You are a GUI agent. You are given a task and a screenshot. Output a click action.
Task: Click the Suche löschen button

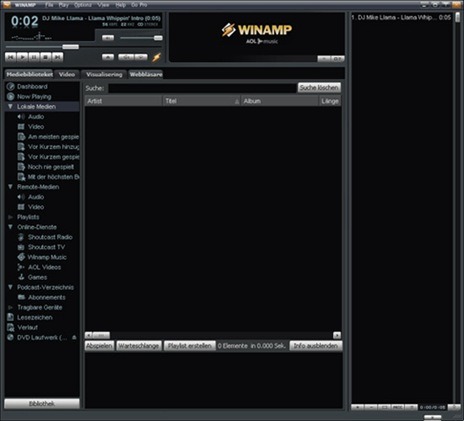click(319, 88)
